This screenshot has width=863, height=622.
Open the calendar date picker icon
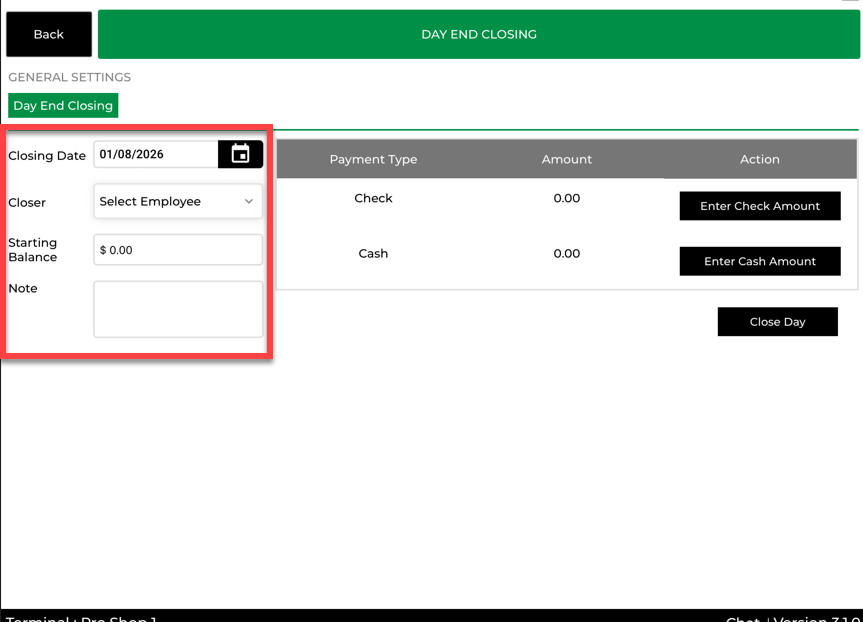click(240, 154)
